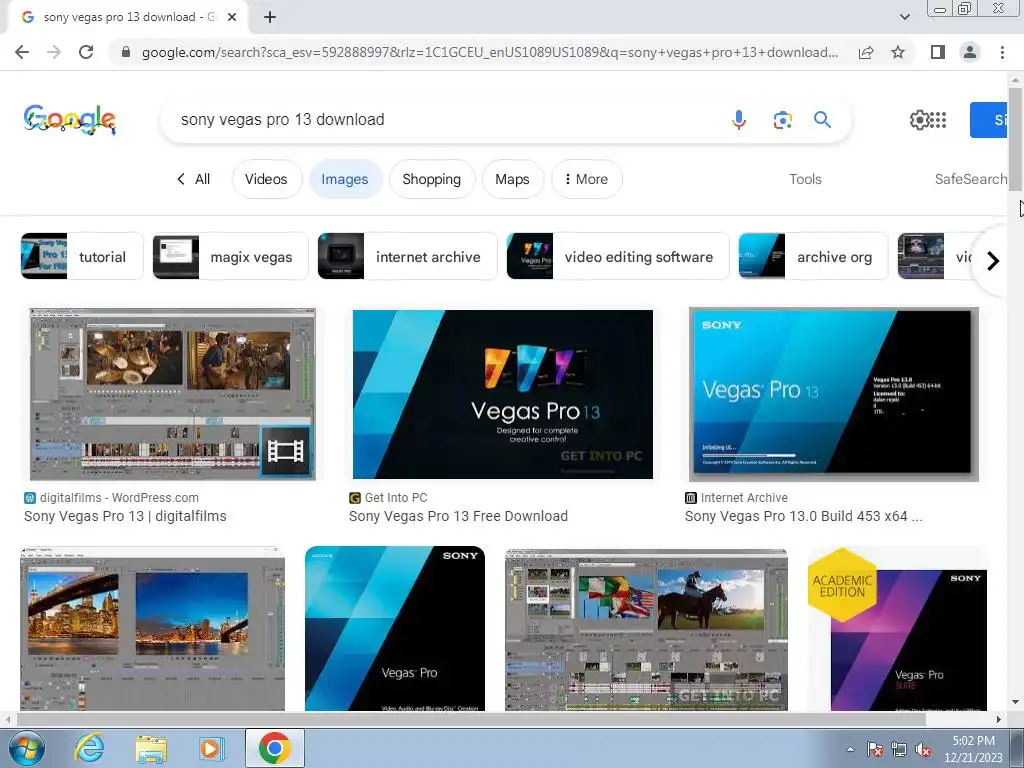Open the SafeSearch setting
1024x768 pixels.
(x=971, y=179)
